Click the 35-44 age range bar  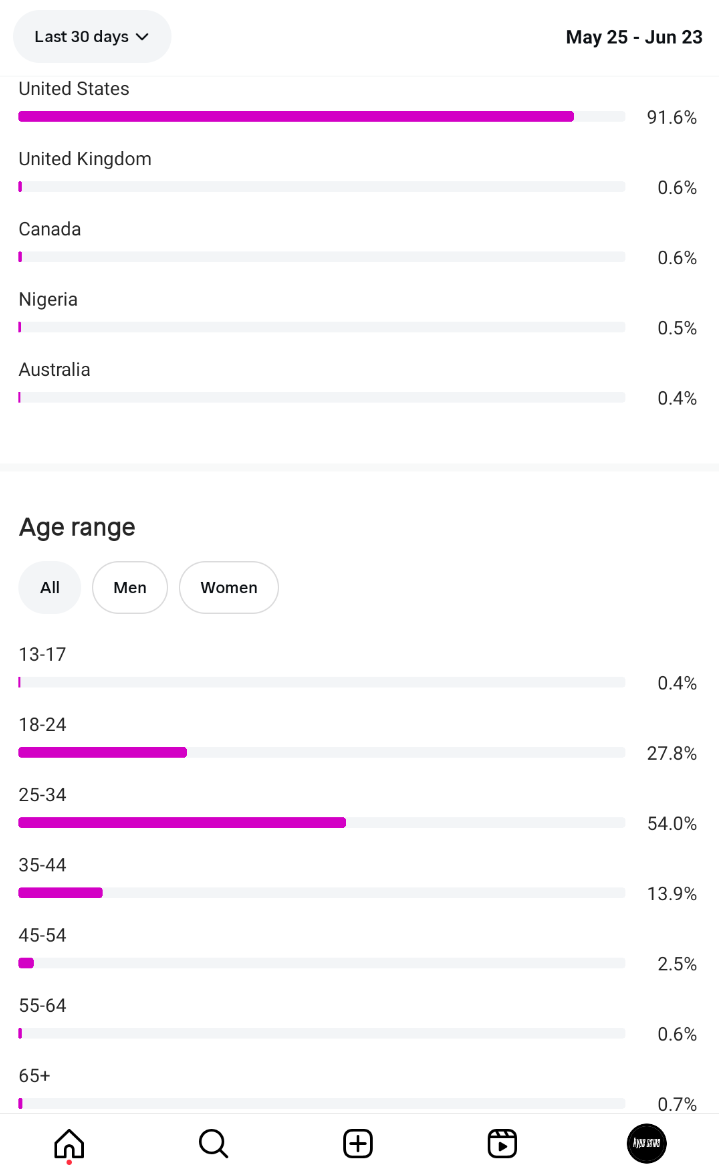click(322, 892)
